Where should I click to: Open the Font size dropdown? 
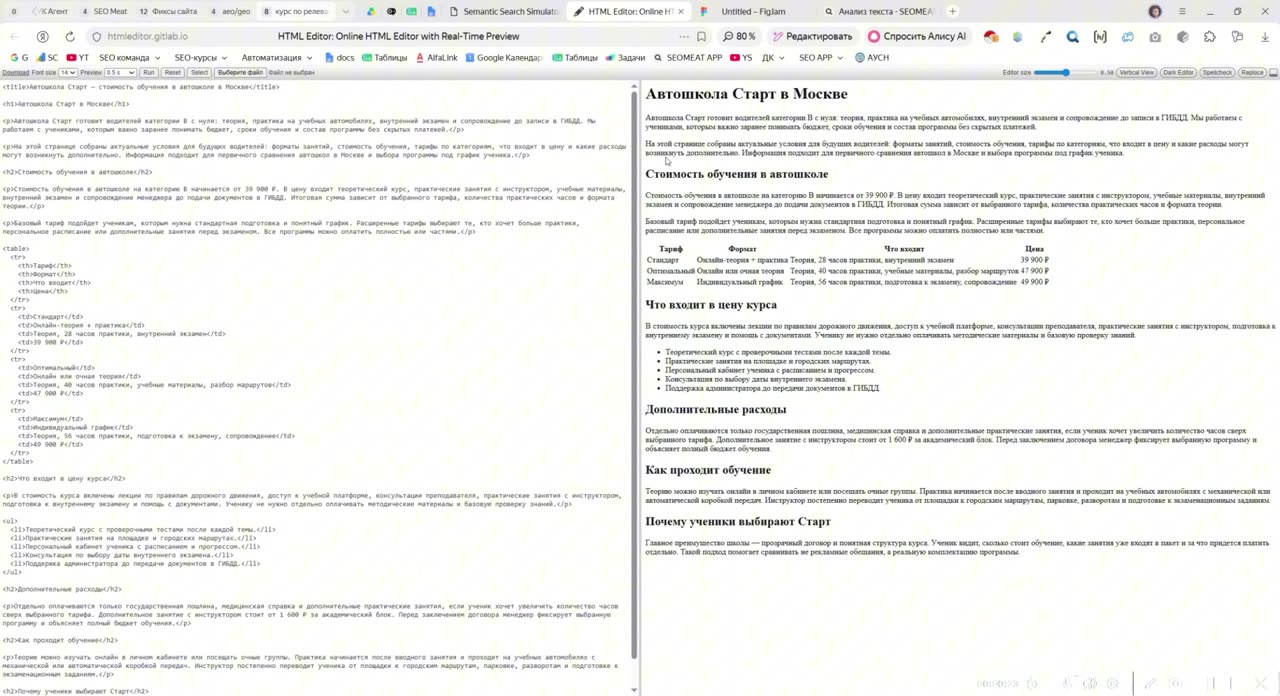pyautogui.click(x=68, y=73)
